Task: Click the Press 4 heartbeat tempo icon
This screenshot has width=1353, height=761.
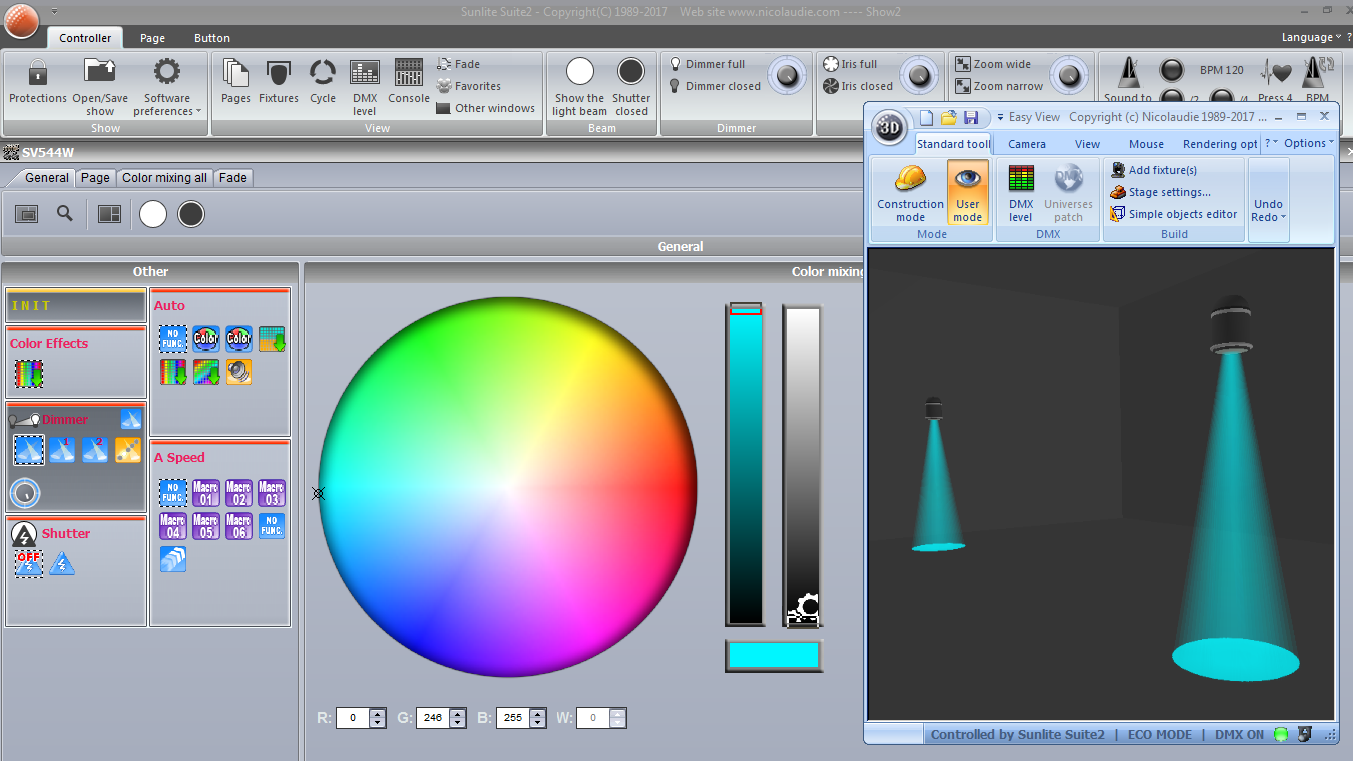Action: click(x=1275, y=72)
